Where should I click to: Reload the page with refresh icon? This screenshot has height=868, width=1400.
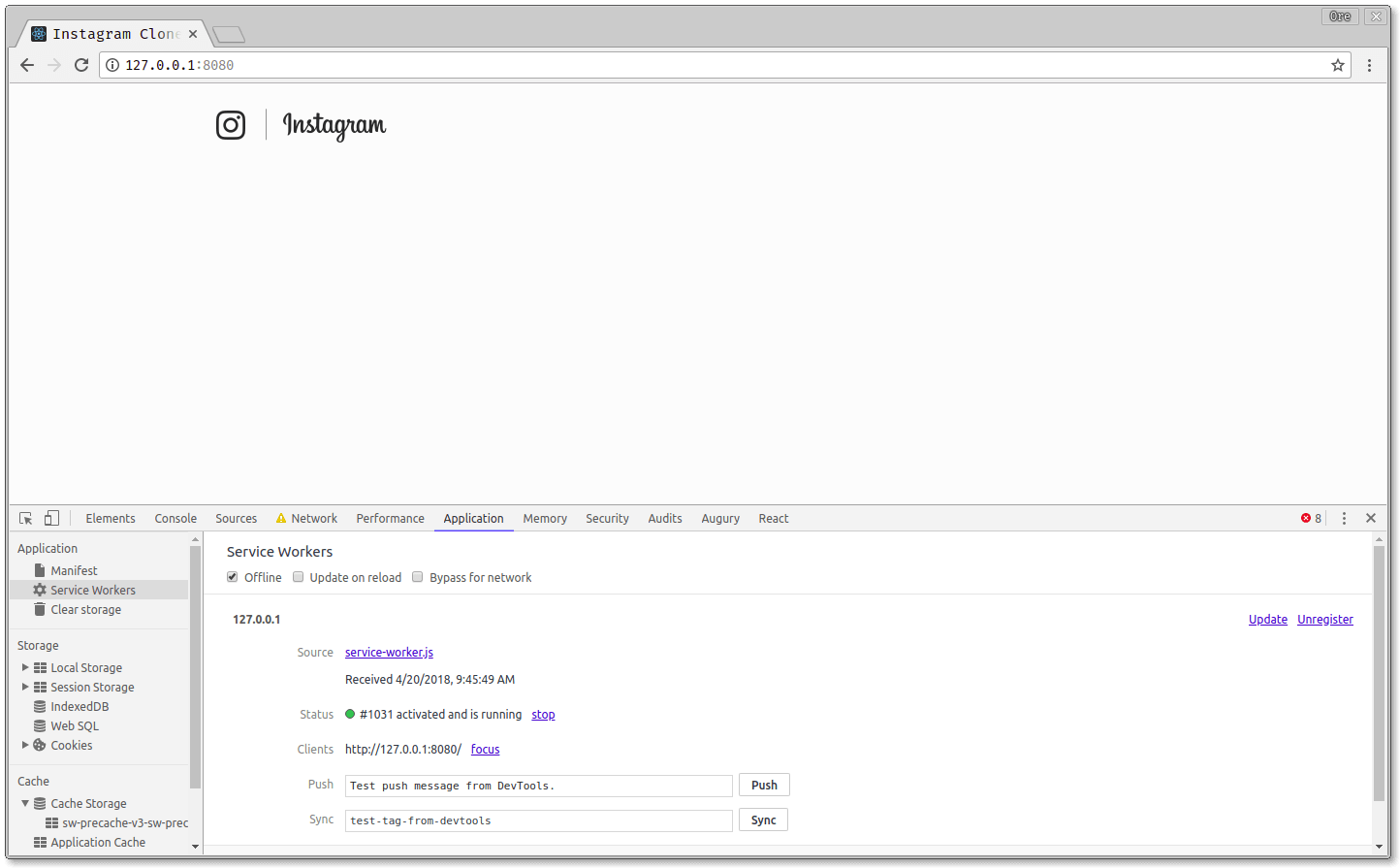[81, 65]
